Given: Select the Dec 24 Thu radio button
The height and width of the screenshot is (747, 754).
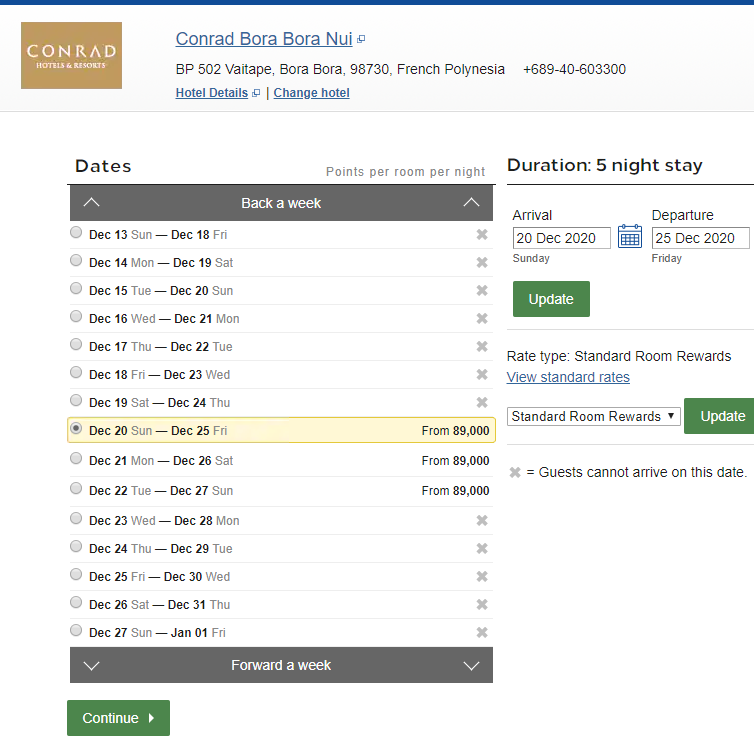Looking at the screenshot, I should click(76, 546).
